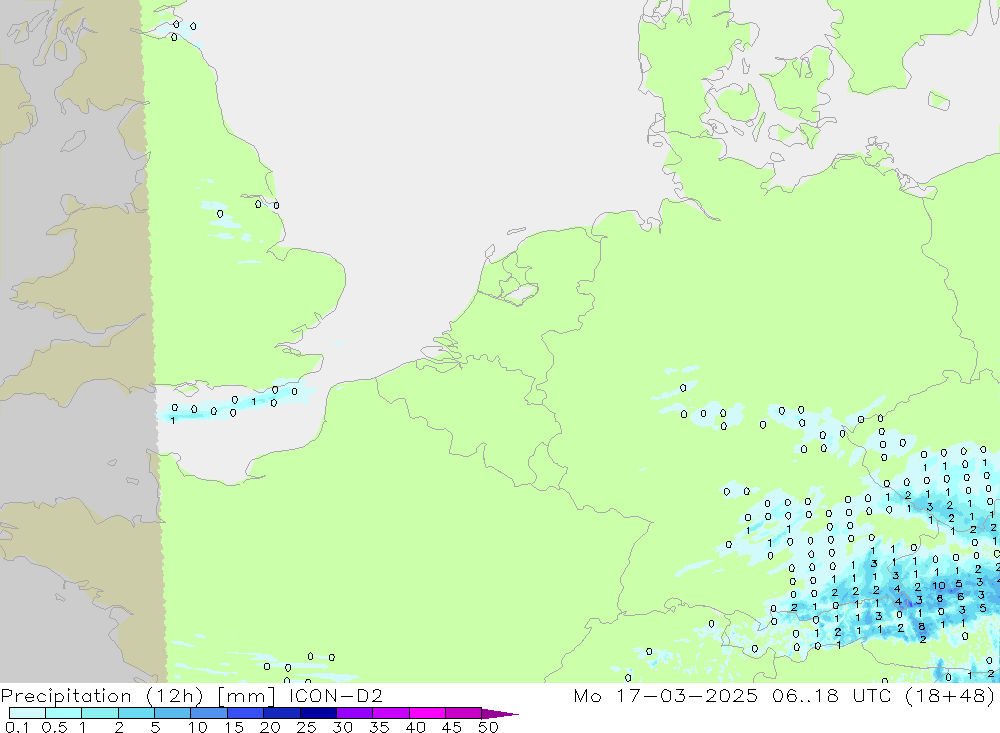
Task: Click the 'Precipitation (12h)' title text
Action: pyautogui.click(x=102, y=696)
